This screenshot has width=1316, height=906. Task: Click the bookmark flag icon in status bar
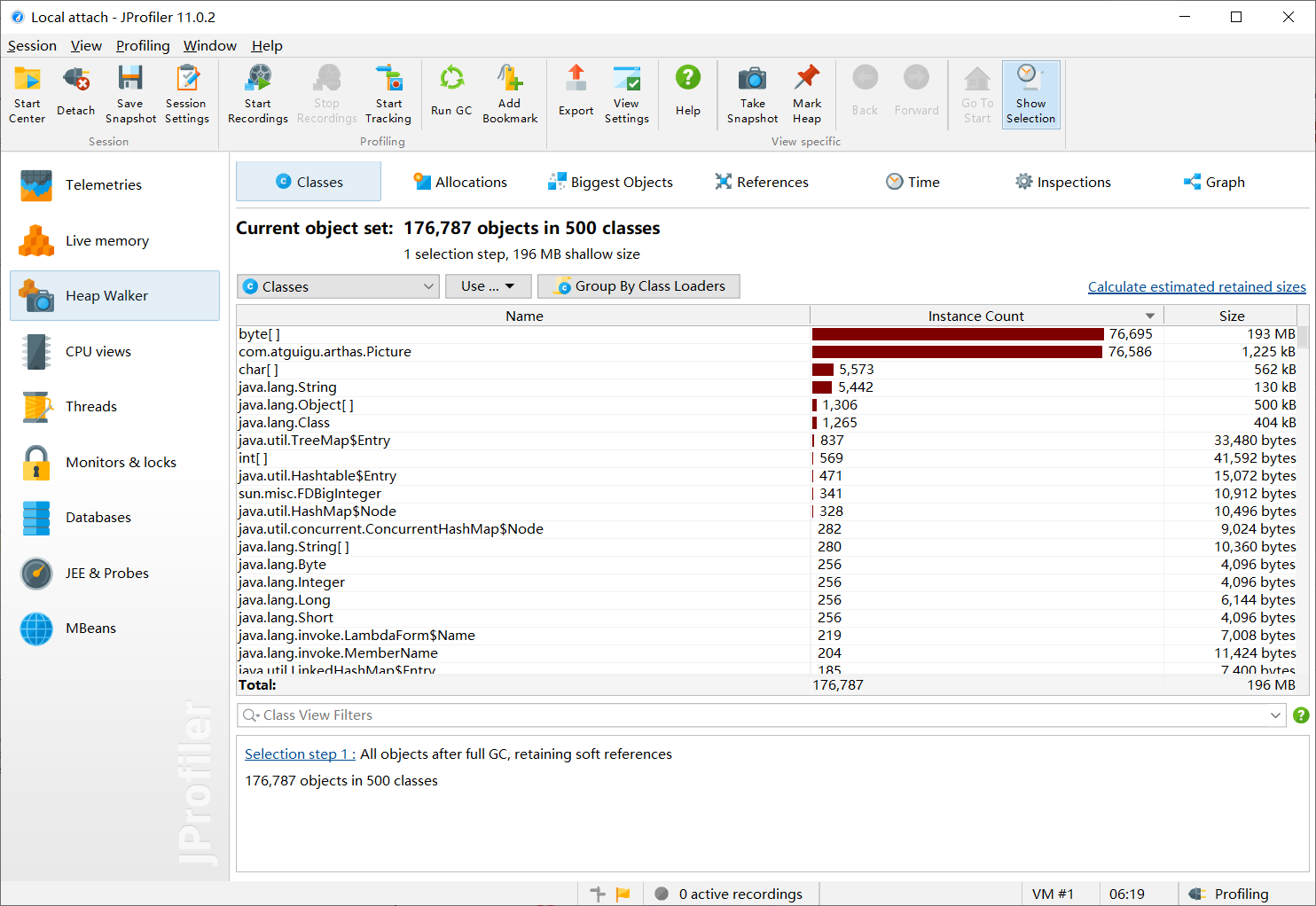623,894
